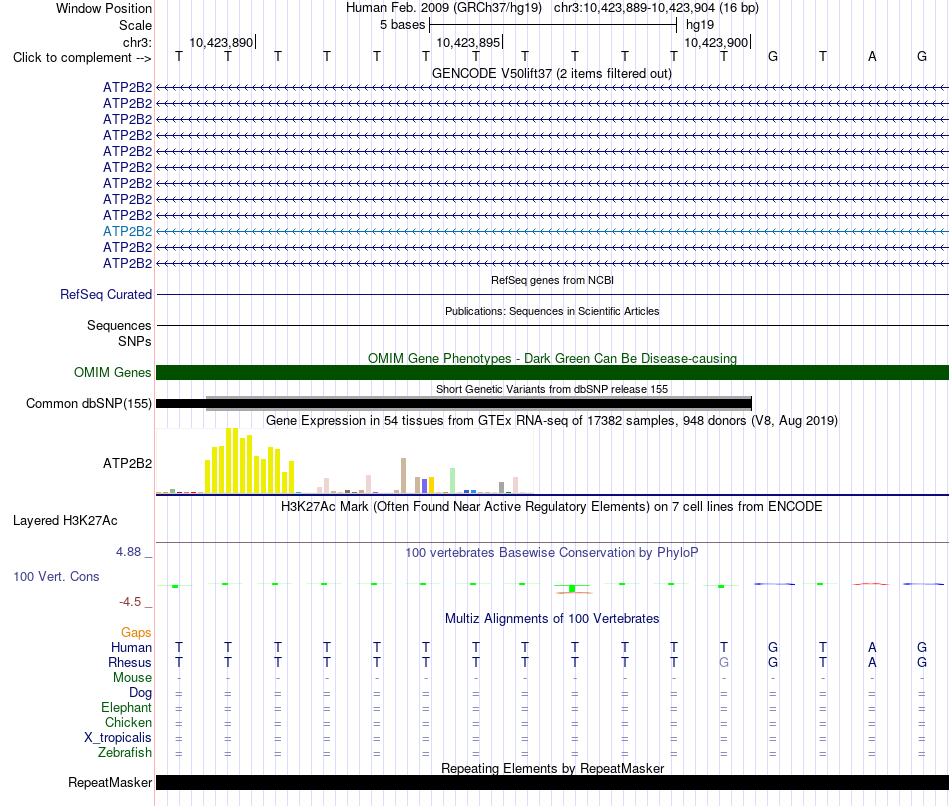The image size is (950, 806).
Task: Click 'Repeating Elements by RepeatMasker' title
Action: 552,768
